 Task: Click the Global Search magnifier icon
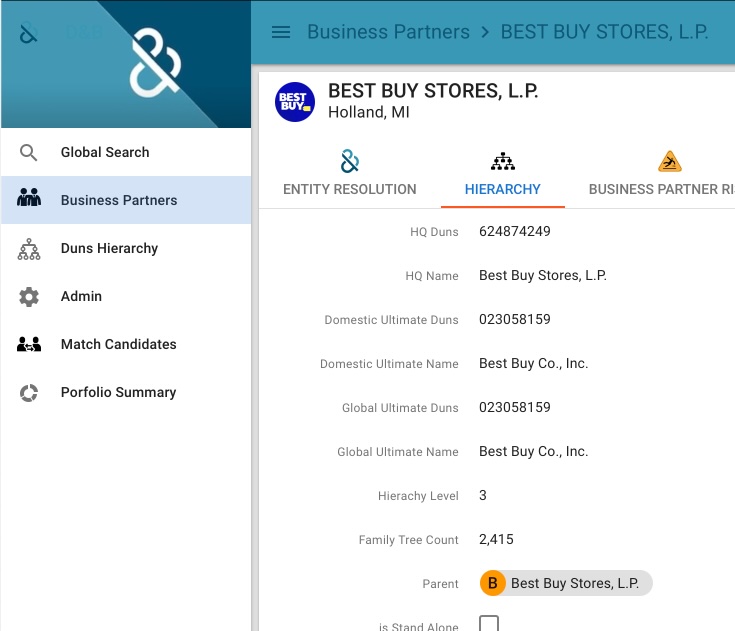(29, 152)
